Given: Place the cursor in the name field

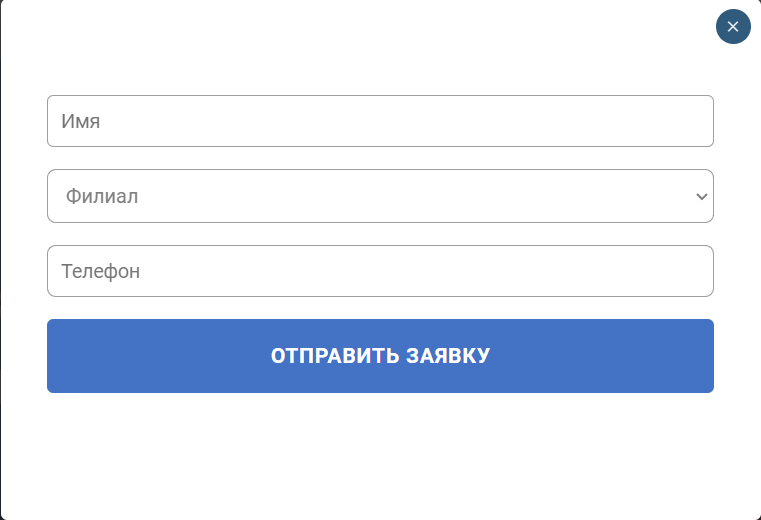Looking at the screenshot, I should coord(380,121).
